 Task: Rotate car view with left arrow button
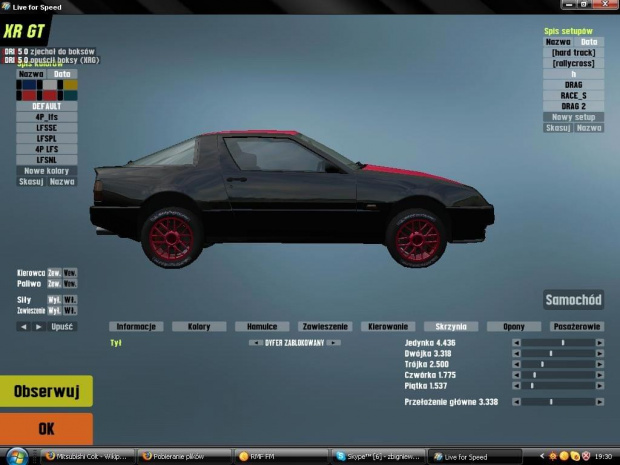[24, 327]
